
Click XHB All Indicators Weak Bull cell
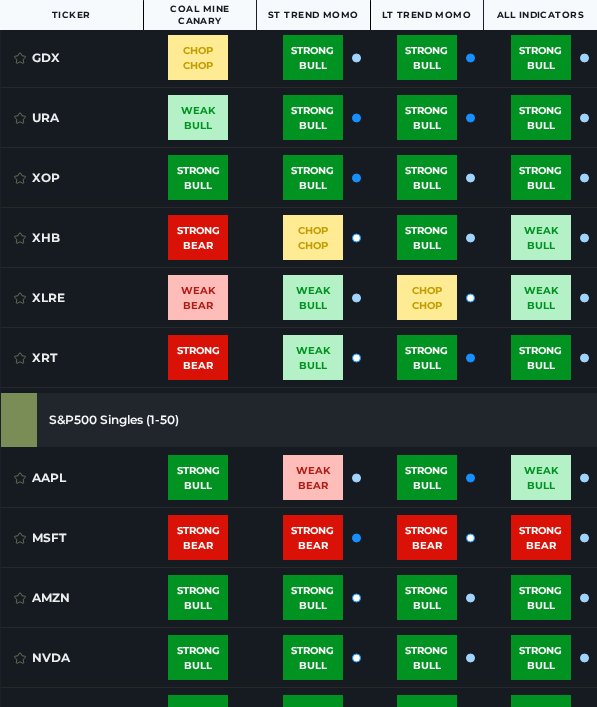541,238
